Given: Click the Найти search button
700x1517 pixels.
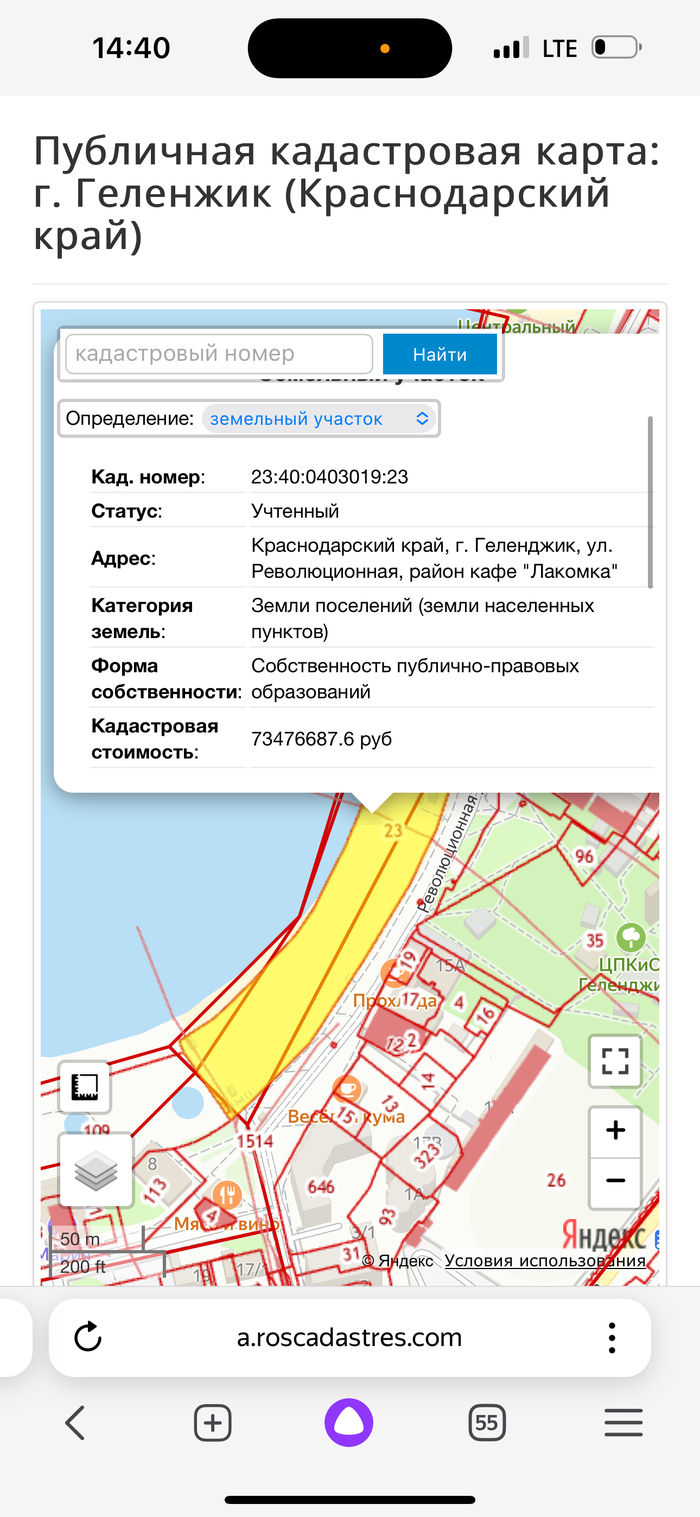Looking at the screenshot, I should (x=439, y=354).
